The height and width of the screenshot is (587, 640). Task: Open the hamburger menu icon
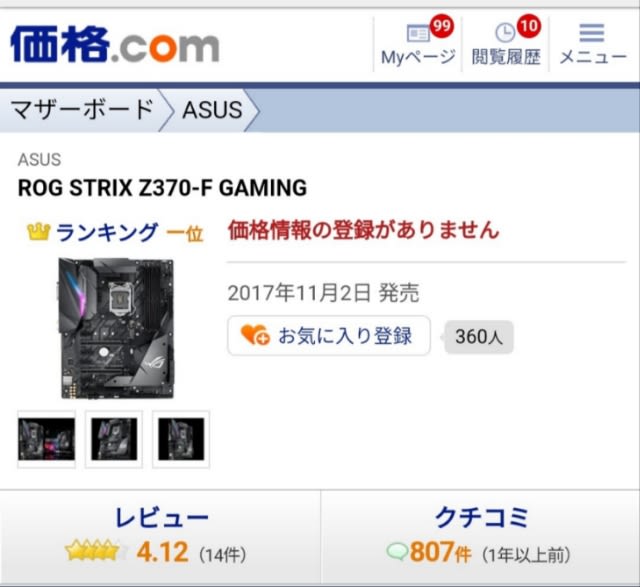point(591,33)
